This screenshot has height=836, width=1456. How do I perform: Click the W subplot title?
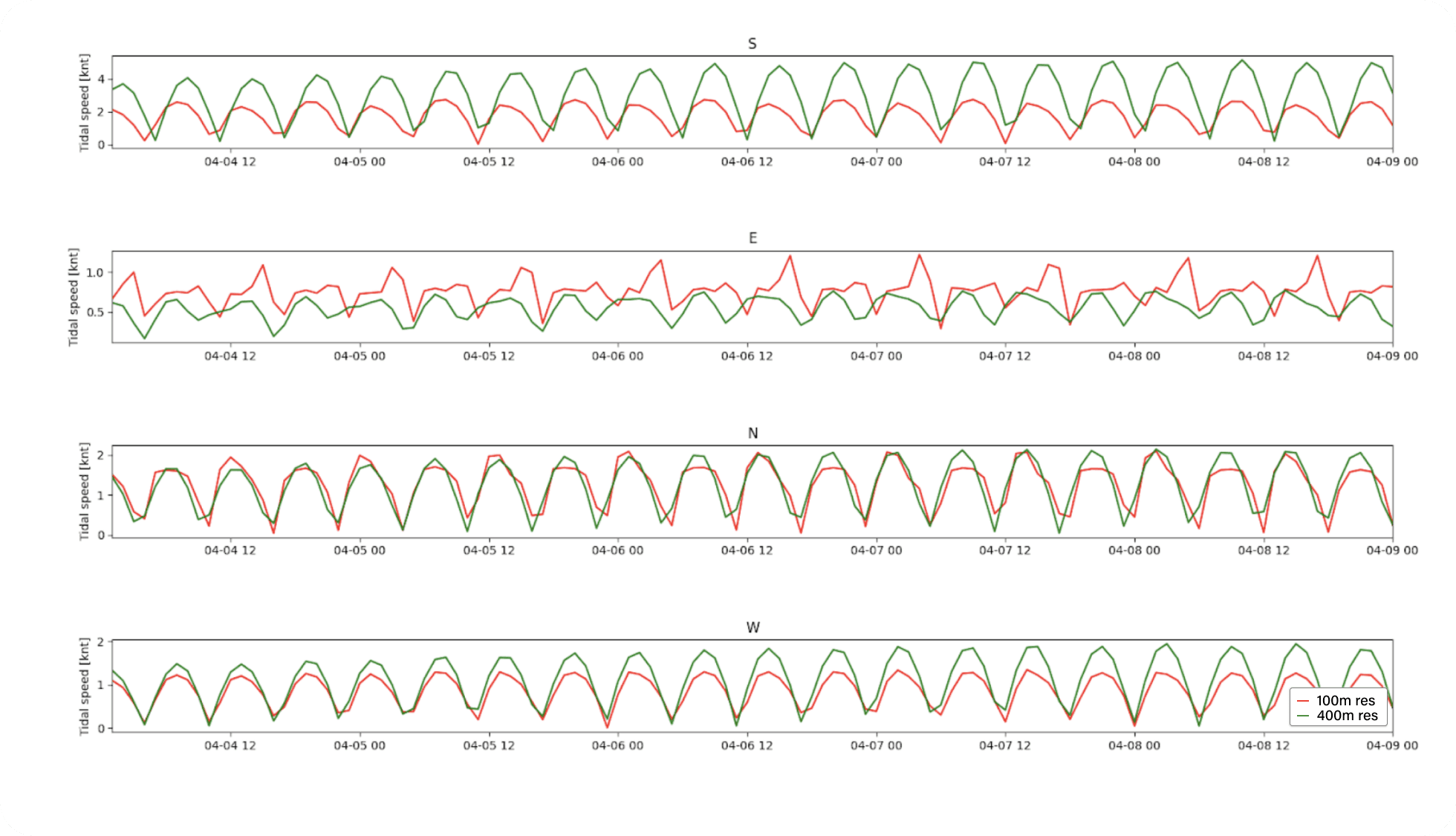pyautogui.click(x=752, y=627)
